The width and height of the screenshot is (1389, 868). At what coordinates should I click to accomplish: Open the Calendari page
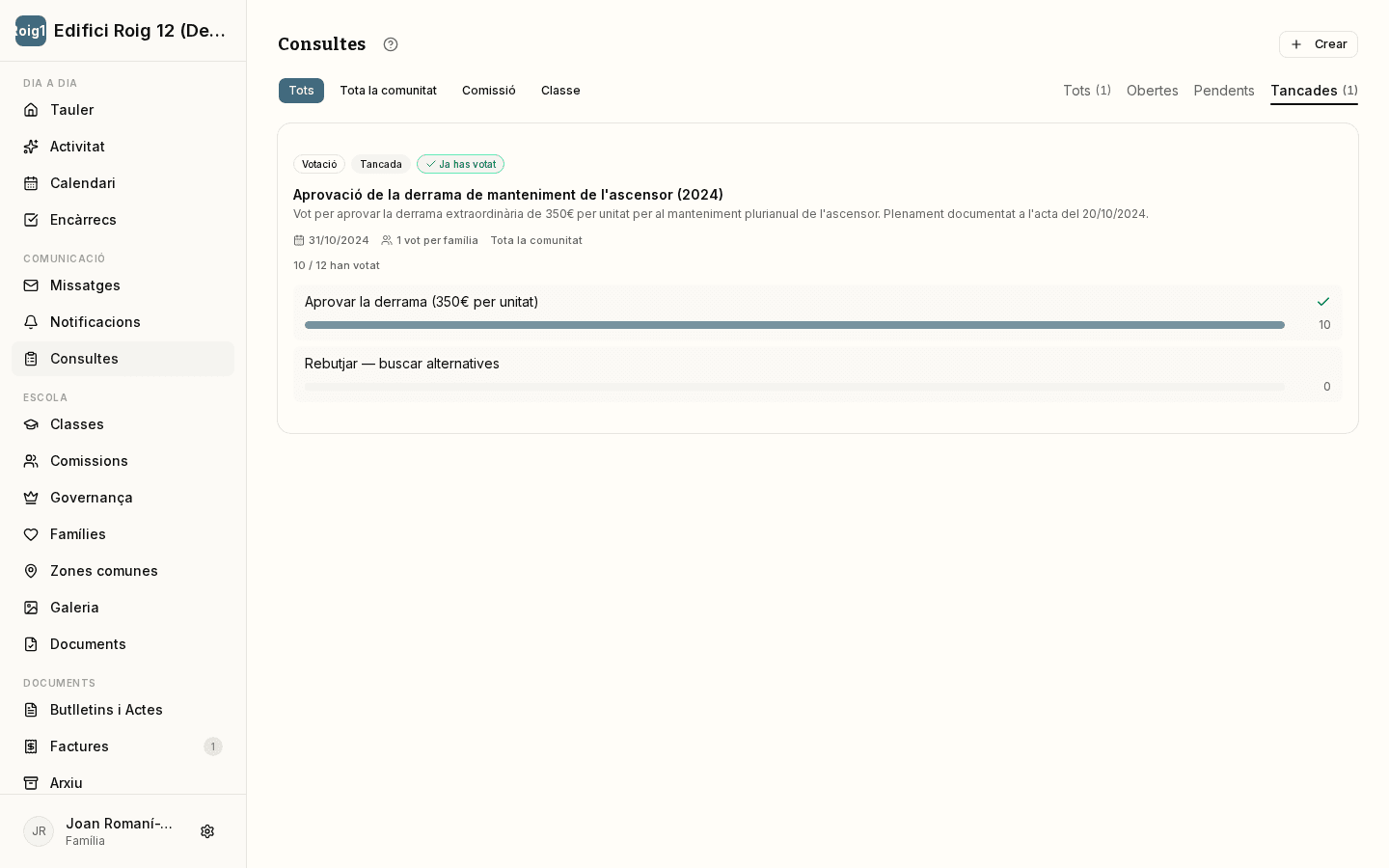123,183
